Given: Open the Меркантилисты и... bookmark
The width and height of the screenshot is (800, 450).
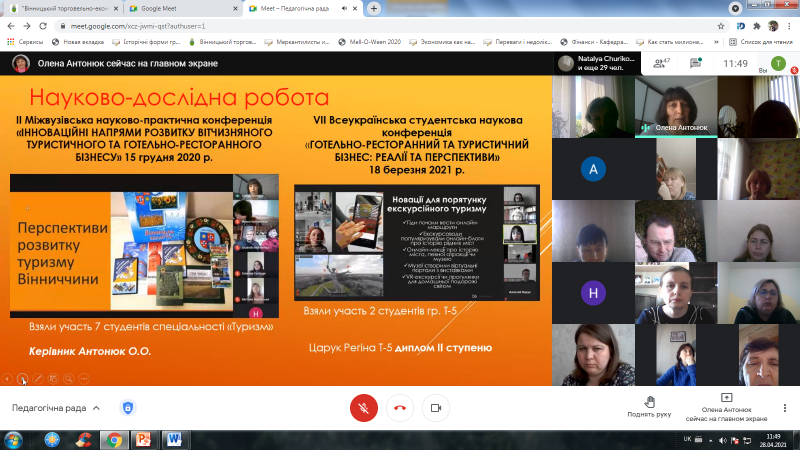Looking at the screenshot, I should pos(297,42).
